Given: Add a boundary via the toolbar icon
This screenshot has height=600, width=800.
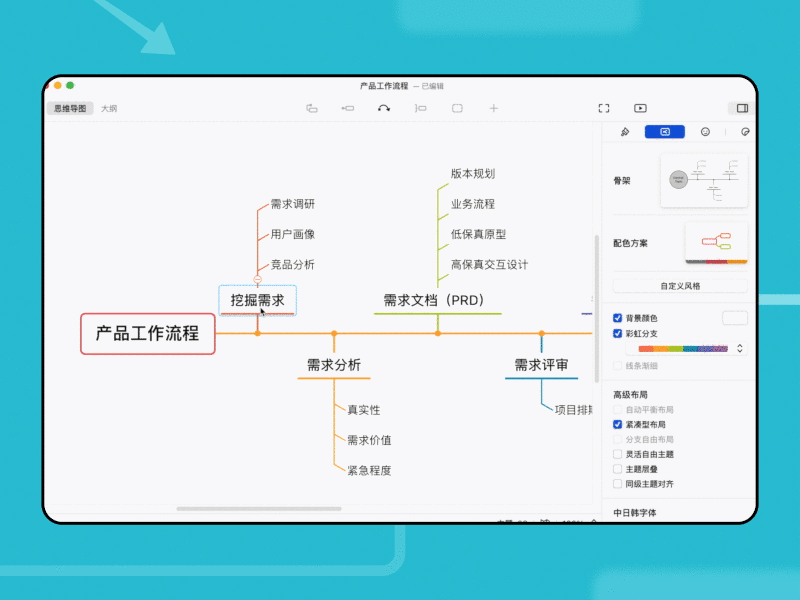Looking at the screenshot, I should [458, 108].
